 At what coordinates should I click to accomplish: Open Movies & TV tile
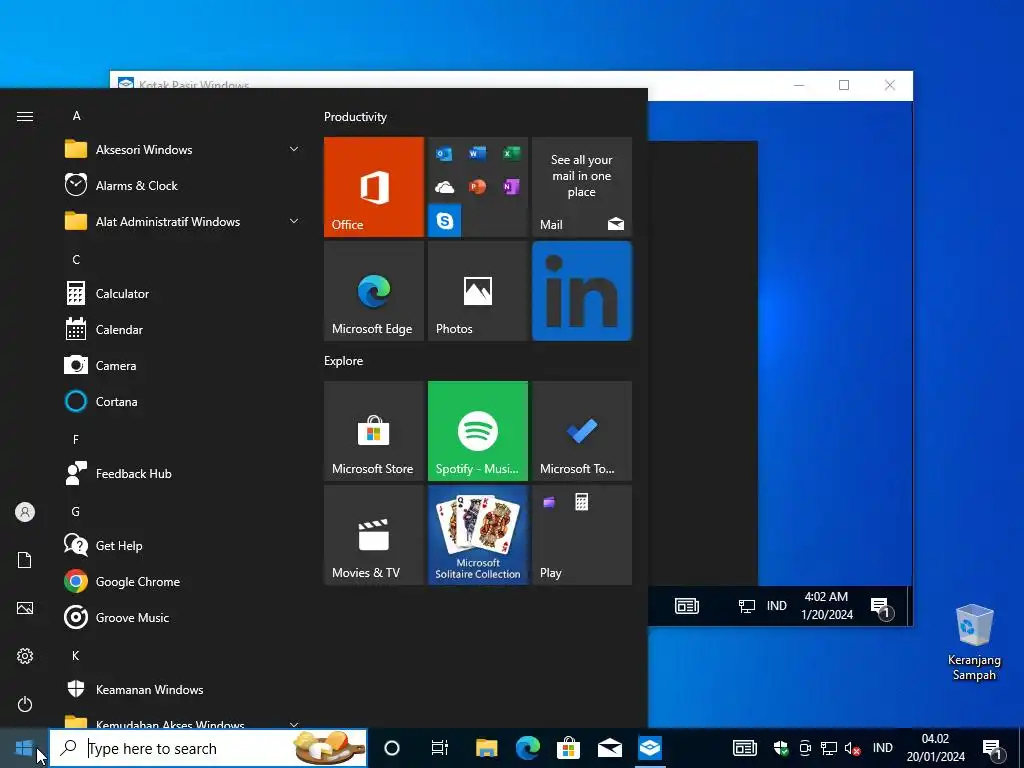pos(374,535)
